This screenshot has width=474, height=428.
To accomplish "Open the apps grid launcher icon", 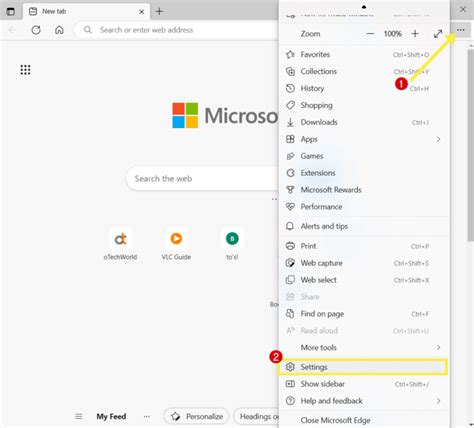I will pos(25,70).
